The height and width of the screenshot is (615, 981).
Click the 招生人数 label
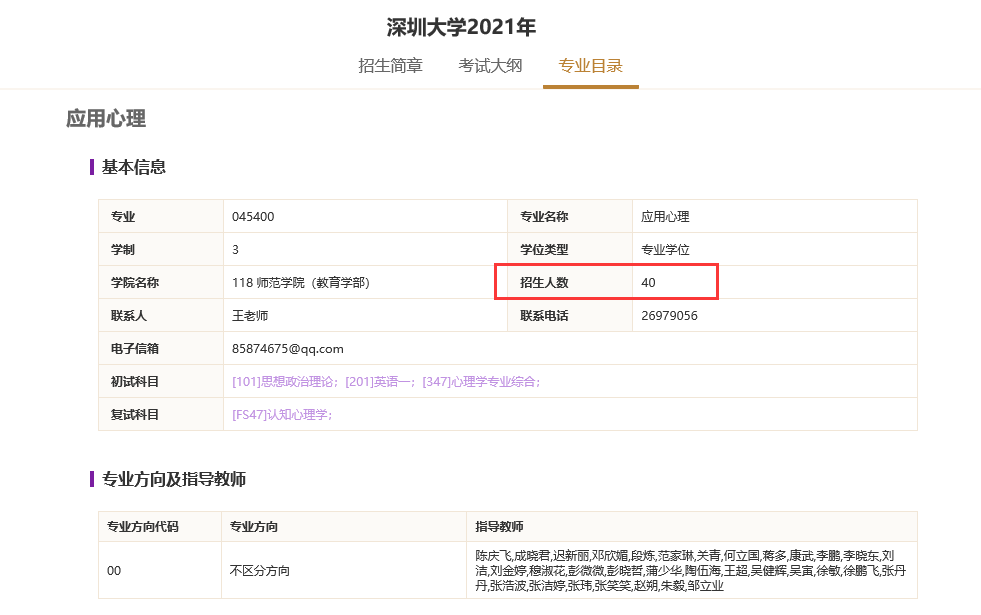(x=544, y=283)
